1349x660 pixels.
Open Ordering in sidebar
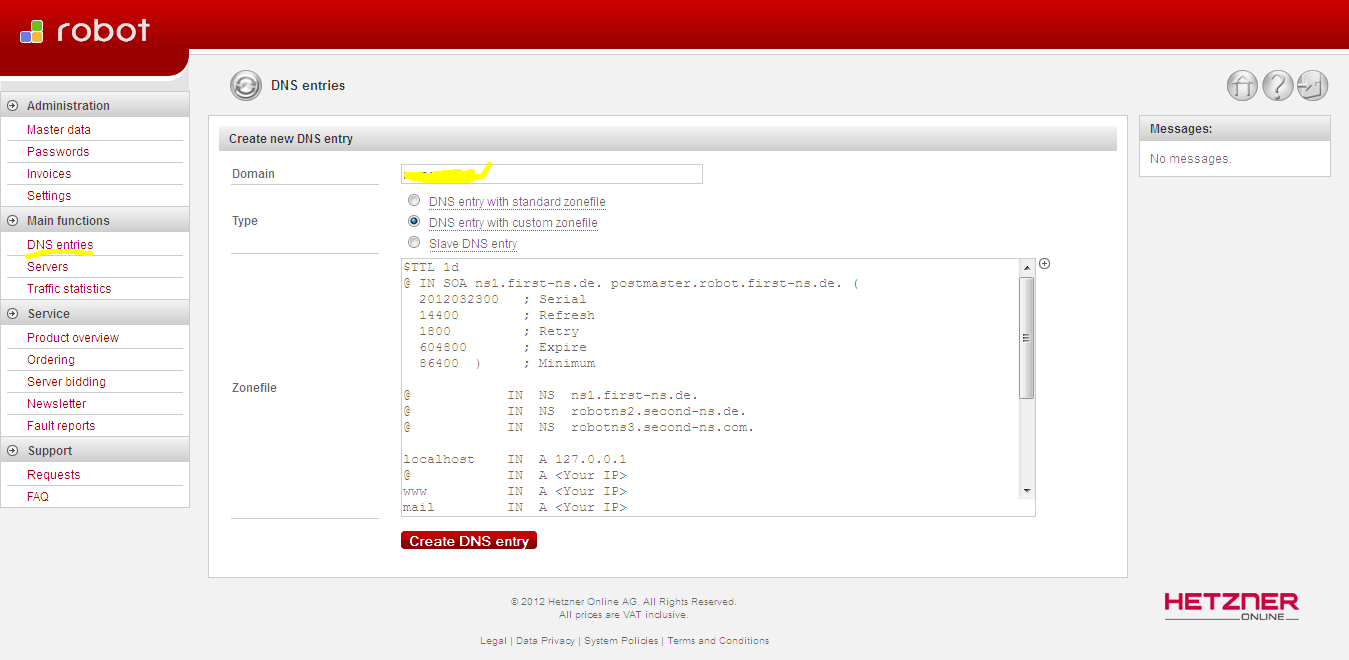[x=51, y=360]
